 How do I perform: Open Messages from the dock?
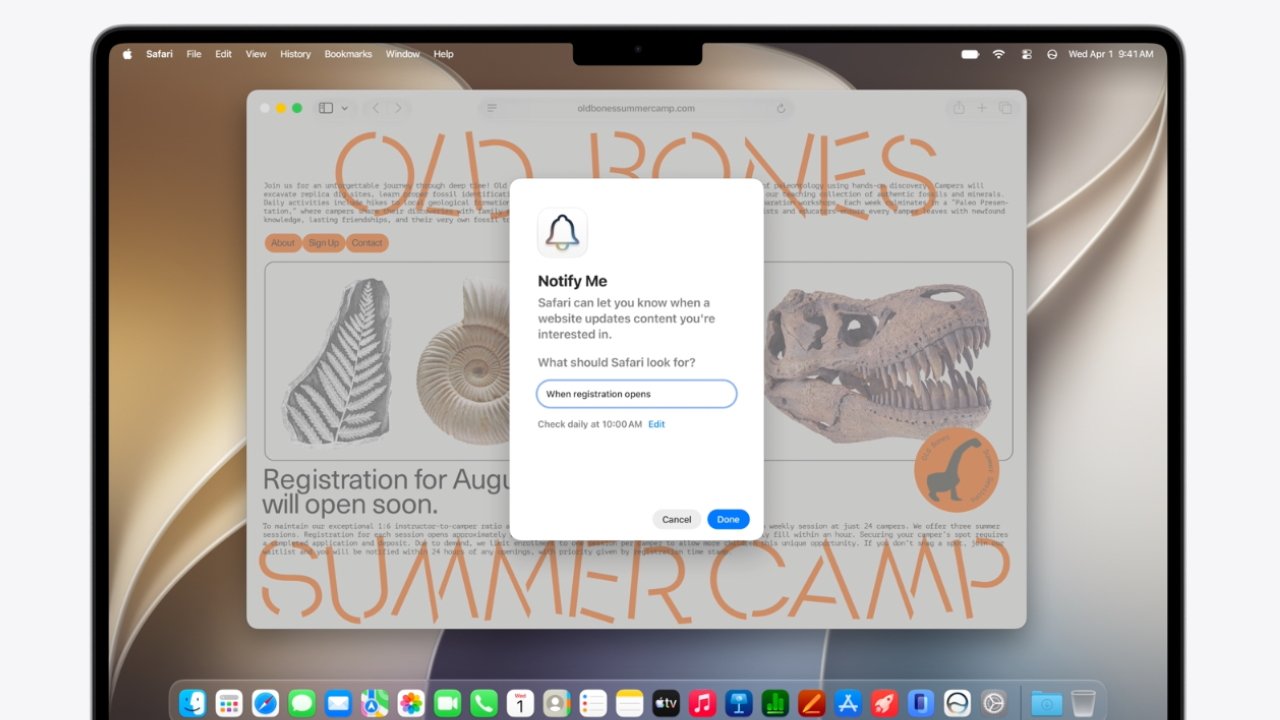[302, 703]
